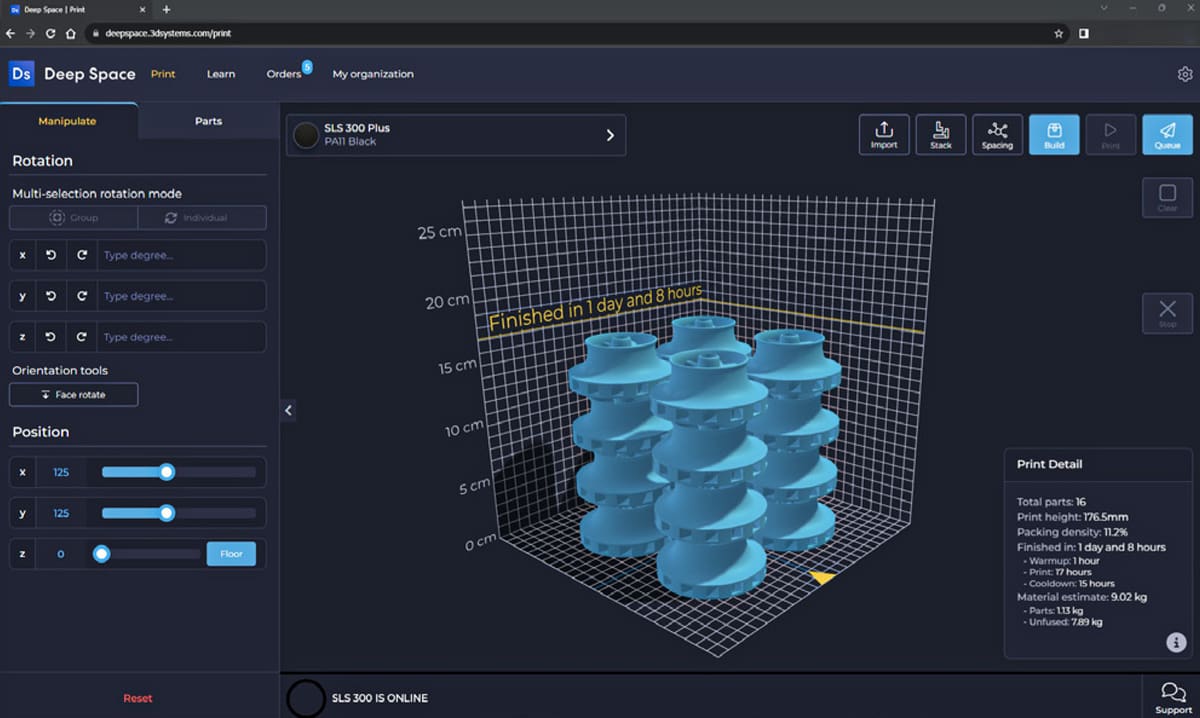Rotate clockwise on the z axis
The image size is (1200, 718).
82,337
